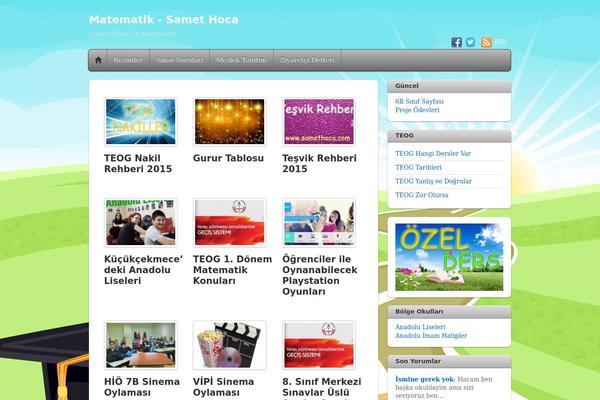The image size is (600, 400).
Task: Open the Playstation Oyunları post thumbnail
Action: (319, 223)
